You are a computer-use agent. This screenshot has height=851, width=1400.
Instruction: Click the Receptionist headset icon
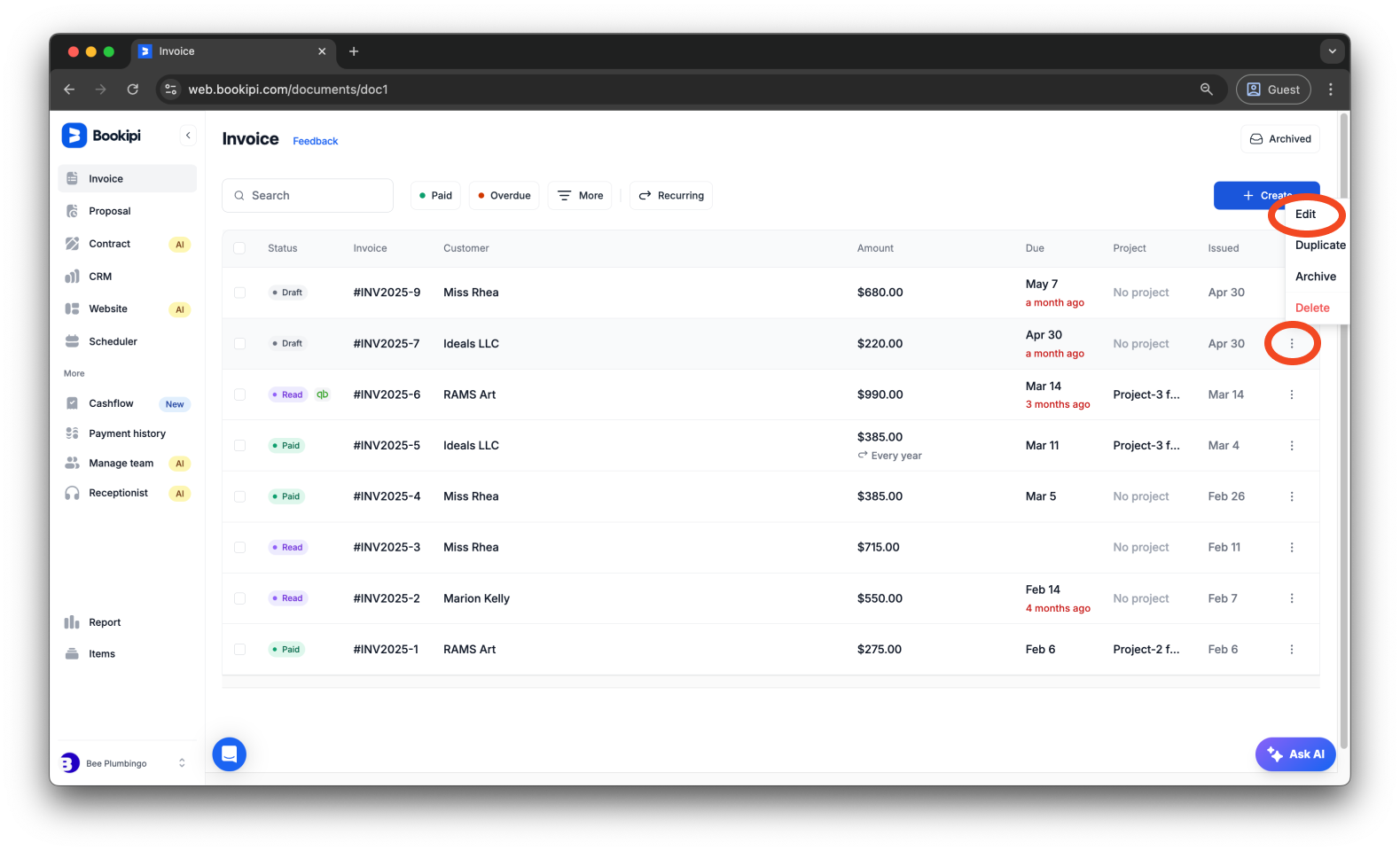click(x=73, y=493)
